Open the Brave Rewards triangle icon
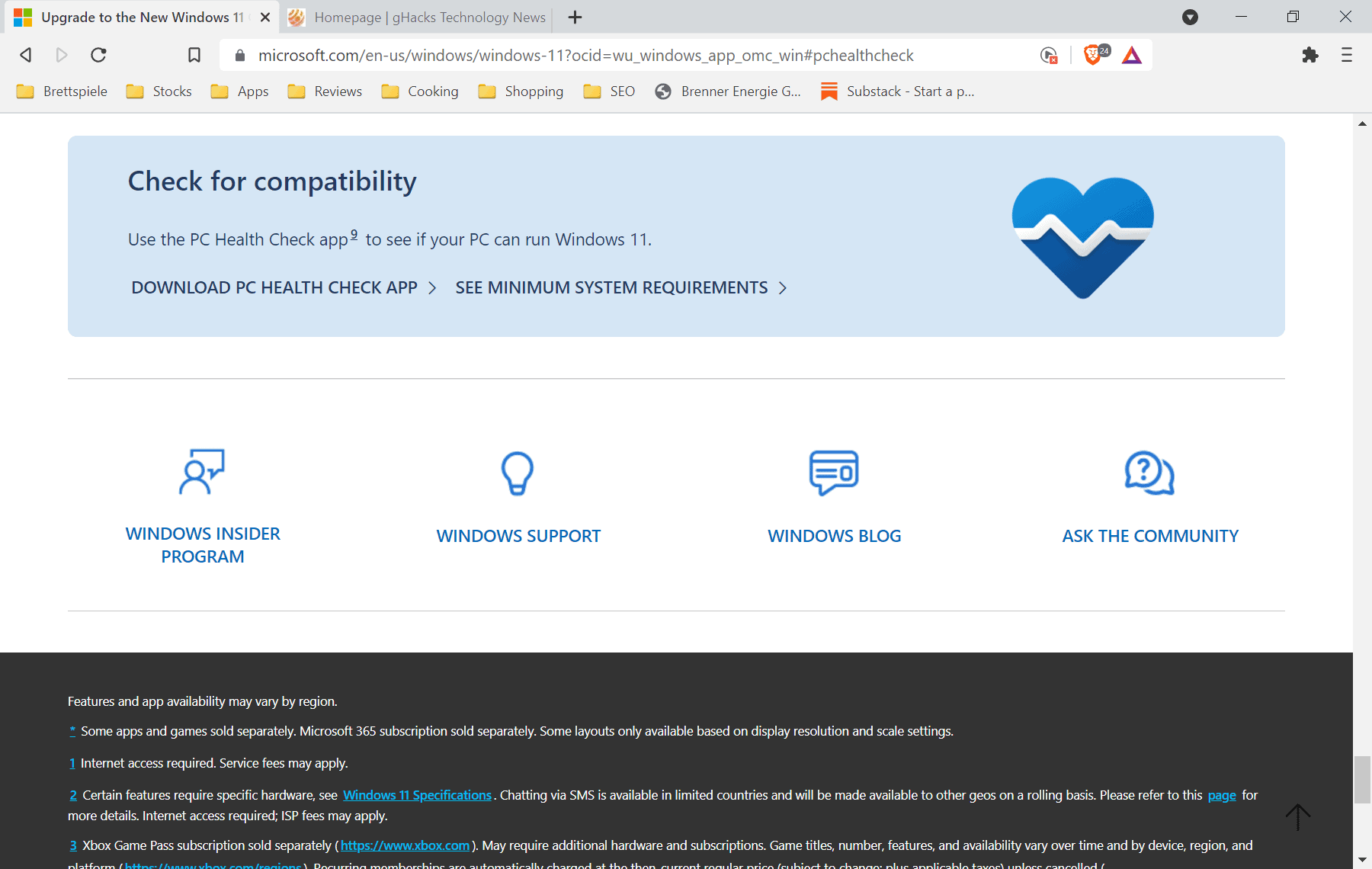This screenshot has height=869, width=1372. tap(1132, 55)
